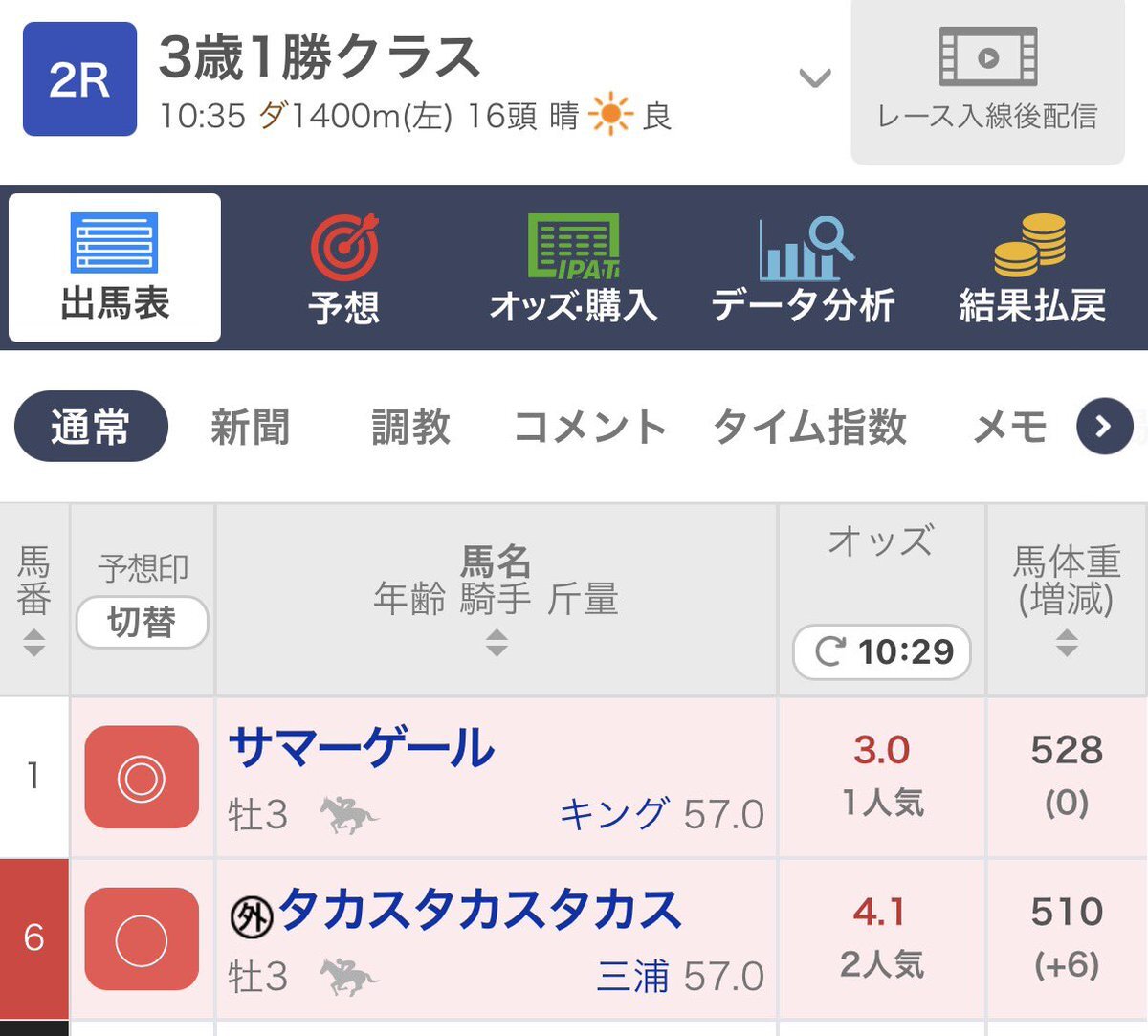This screenshot has width=1148, height=1036.
Task: Select the 出馬表 tab
Action: point(115,268)
